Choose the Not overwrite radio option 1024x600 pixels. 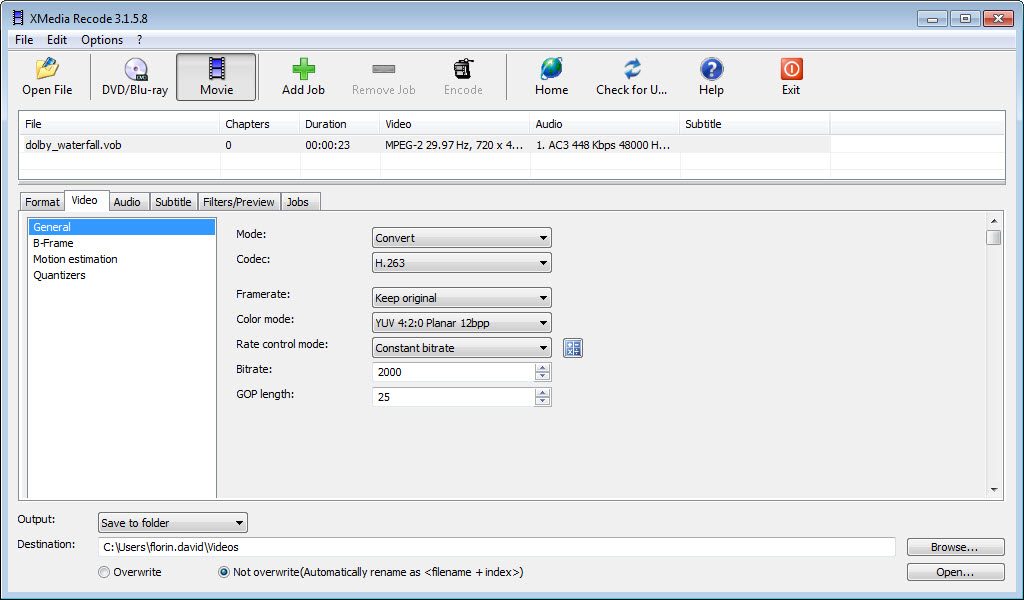[224, 572]
